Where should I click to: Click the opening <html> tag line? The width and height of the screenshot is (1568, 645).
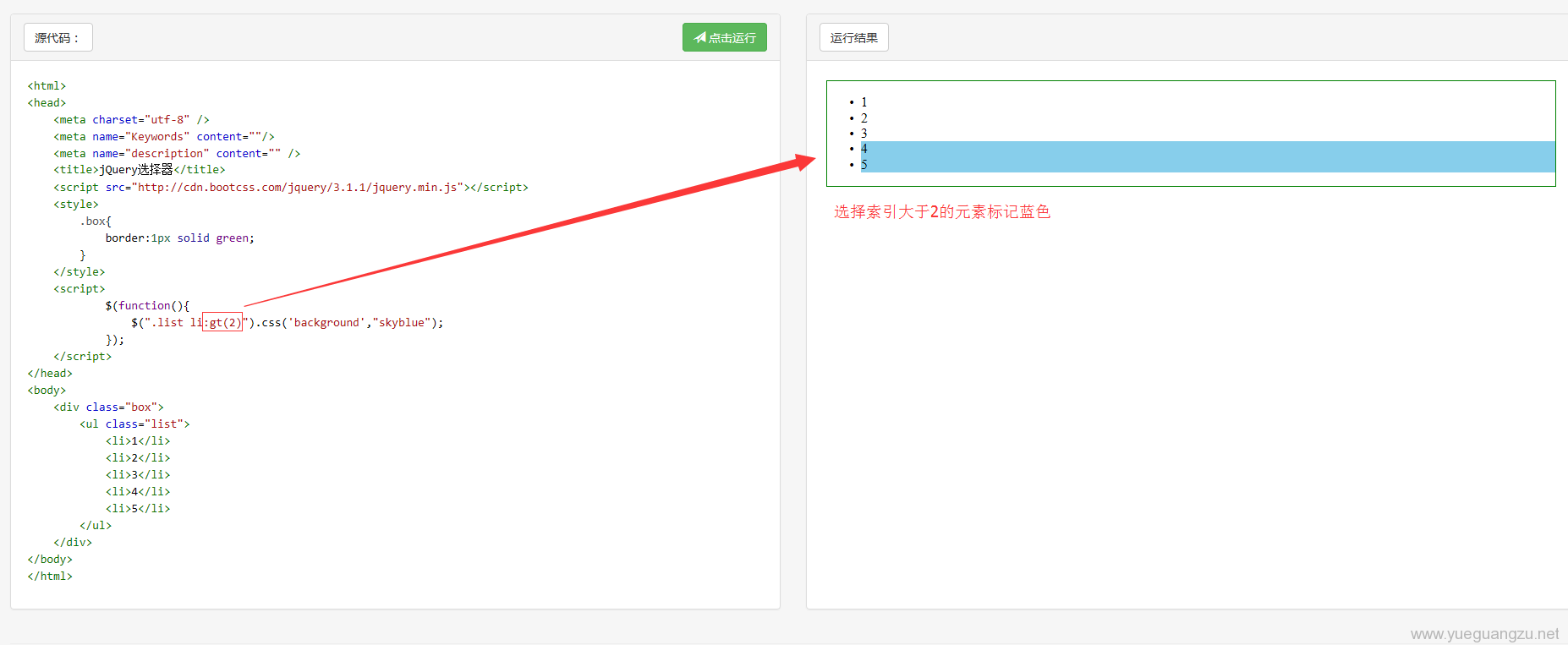(x=47, y=85)
